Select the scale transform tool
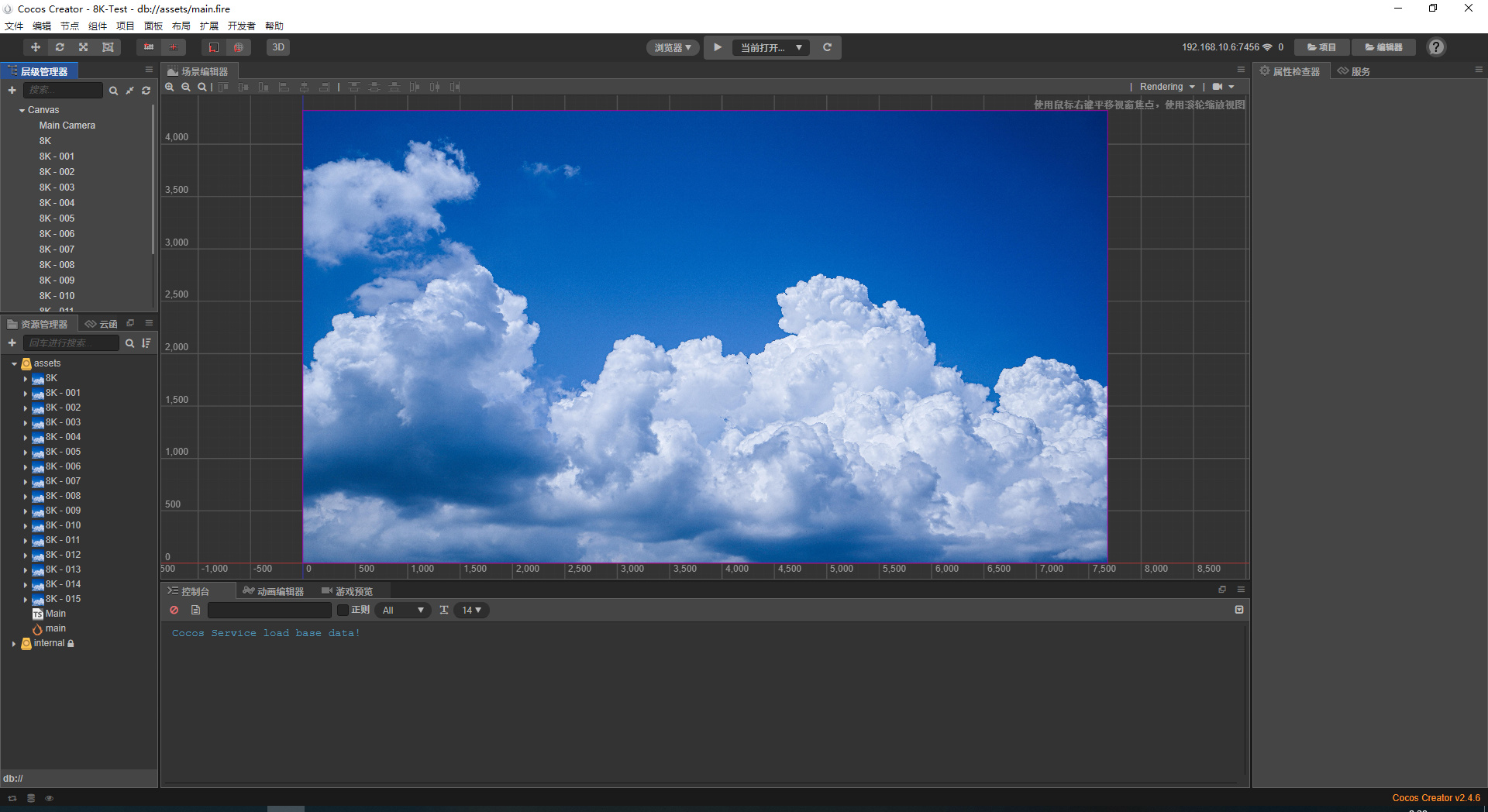Viewport: 1488px width, 812px height. 84,47
